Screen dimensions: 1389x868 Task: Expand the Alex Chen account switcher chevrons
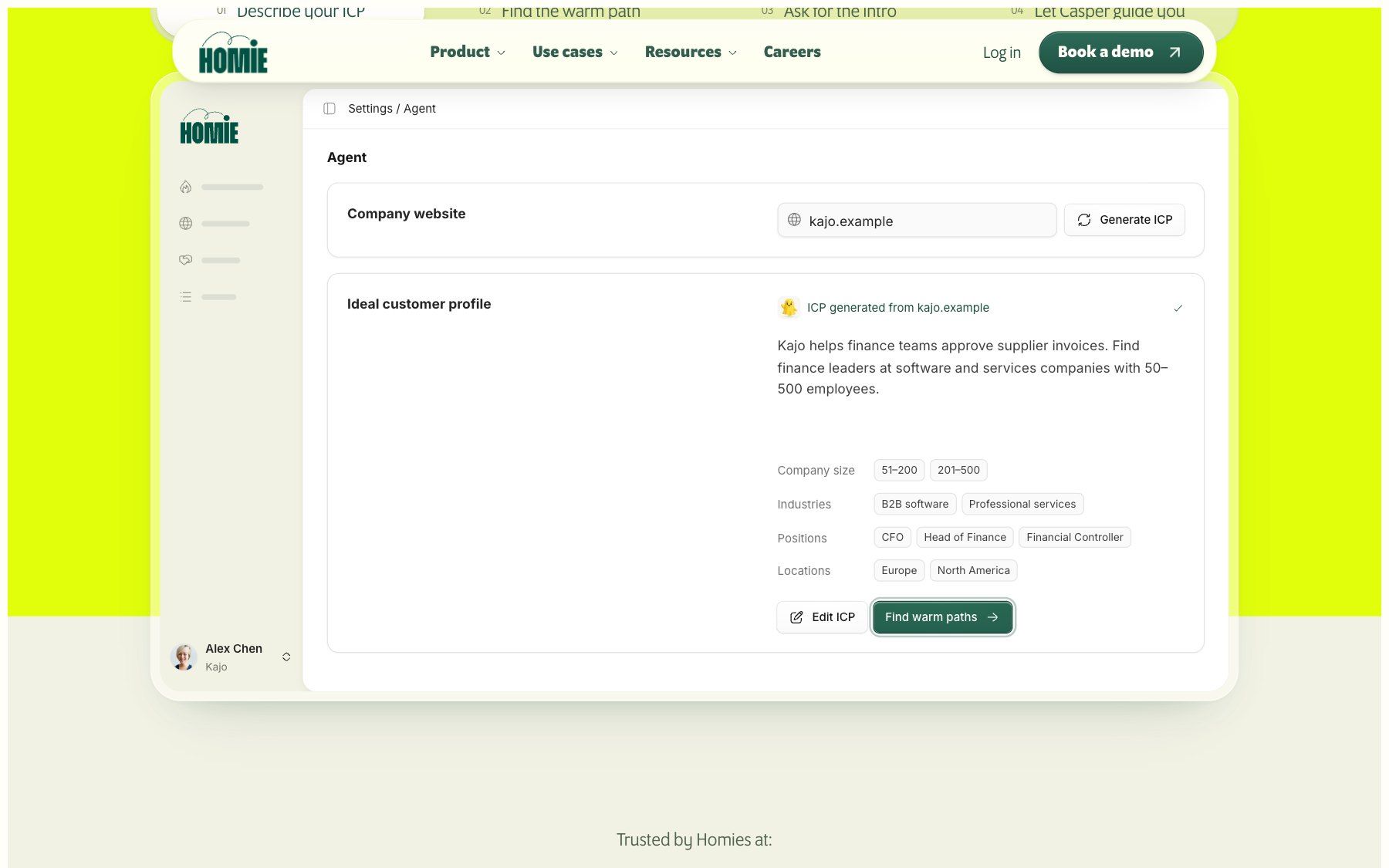click(x=286, y=657)
